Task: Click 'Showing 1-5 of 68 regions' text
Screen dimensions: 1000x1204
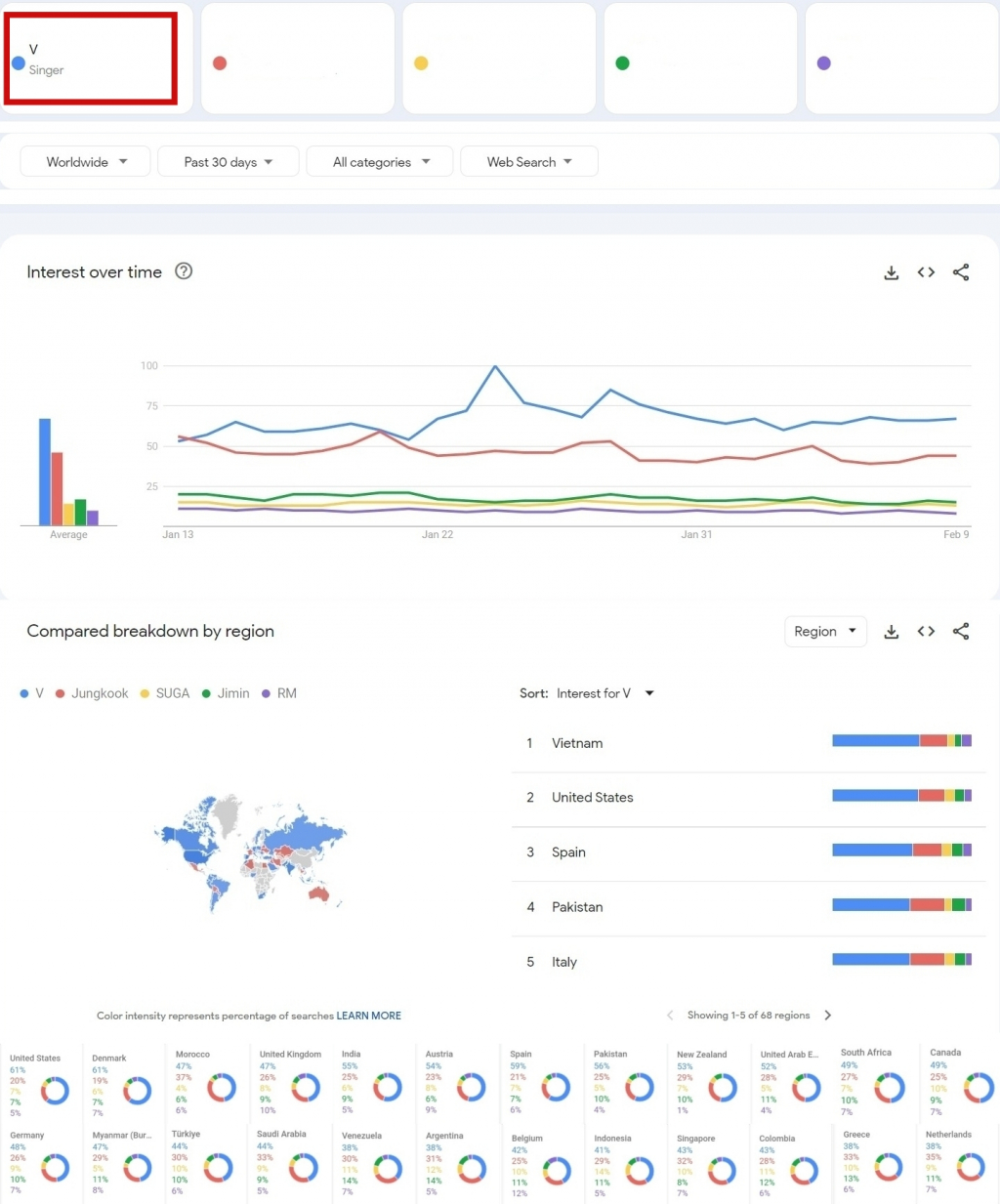Action: (748, 1016)
